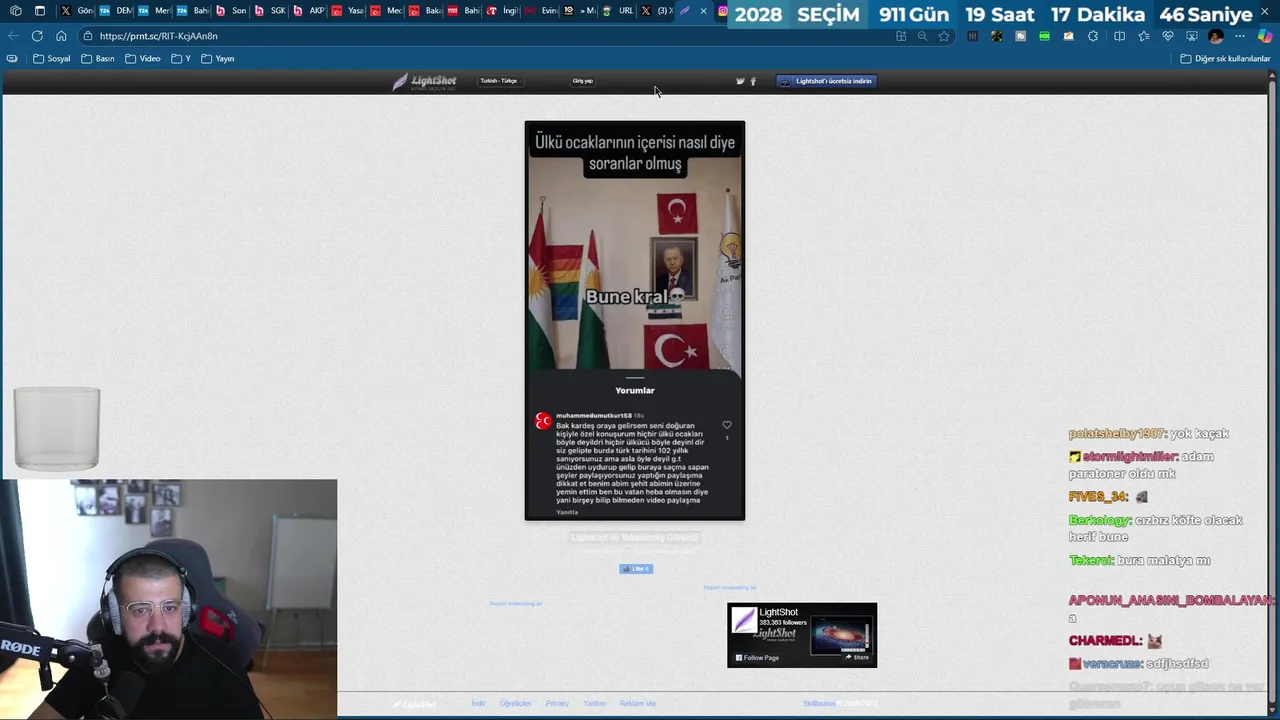Reload the page with refresh icon
This screenshot has width=1280, height=720.
[37, 36]
